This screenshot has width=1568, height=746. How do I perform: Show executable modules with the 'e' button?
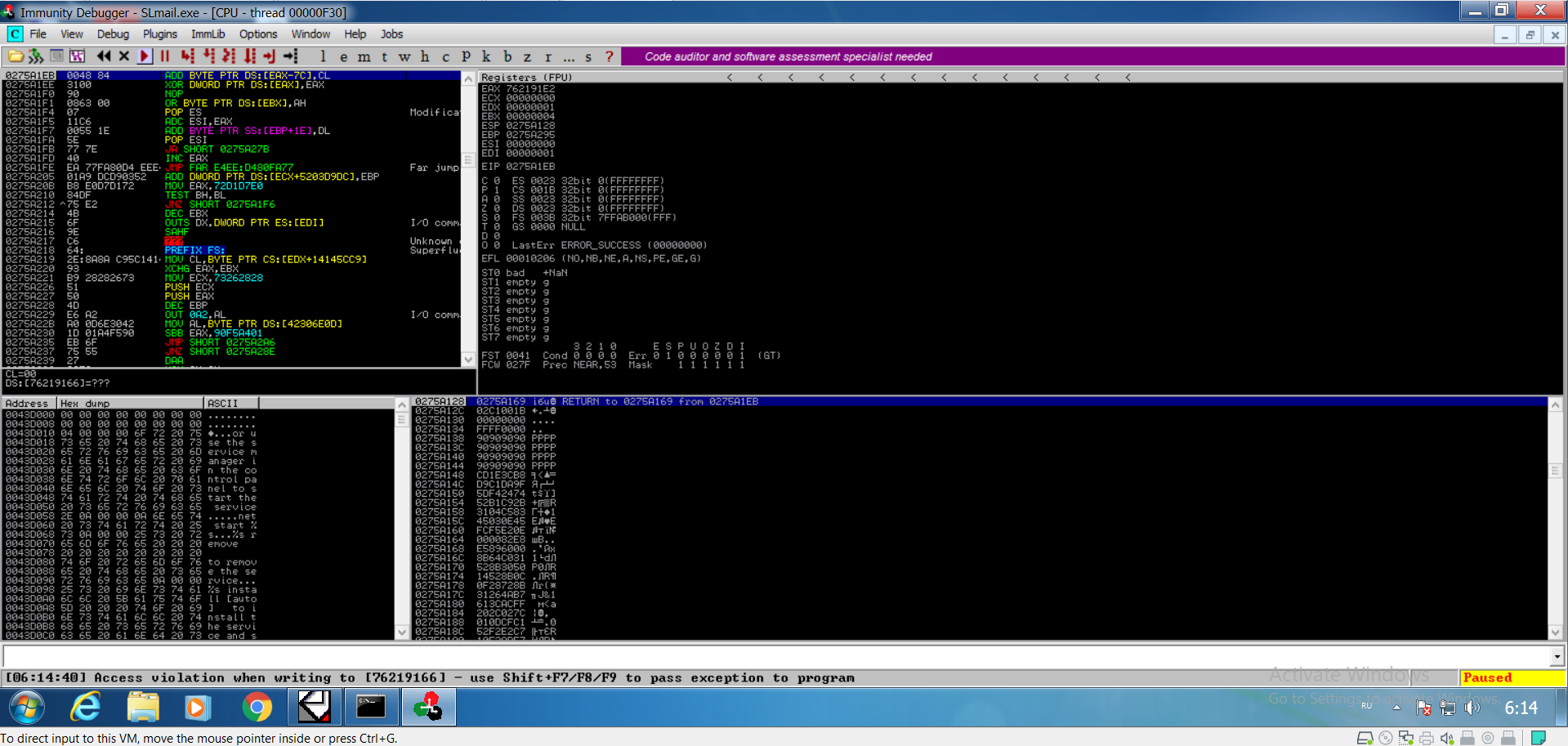[344, 56]
